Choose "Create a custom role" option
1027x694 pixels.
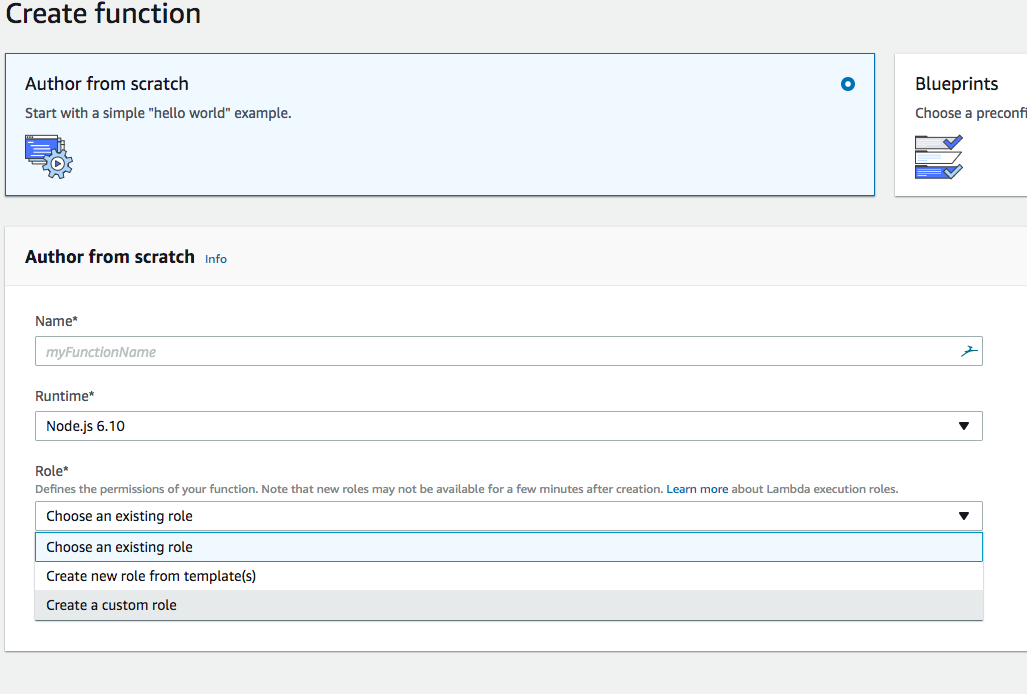[112, 605]
